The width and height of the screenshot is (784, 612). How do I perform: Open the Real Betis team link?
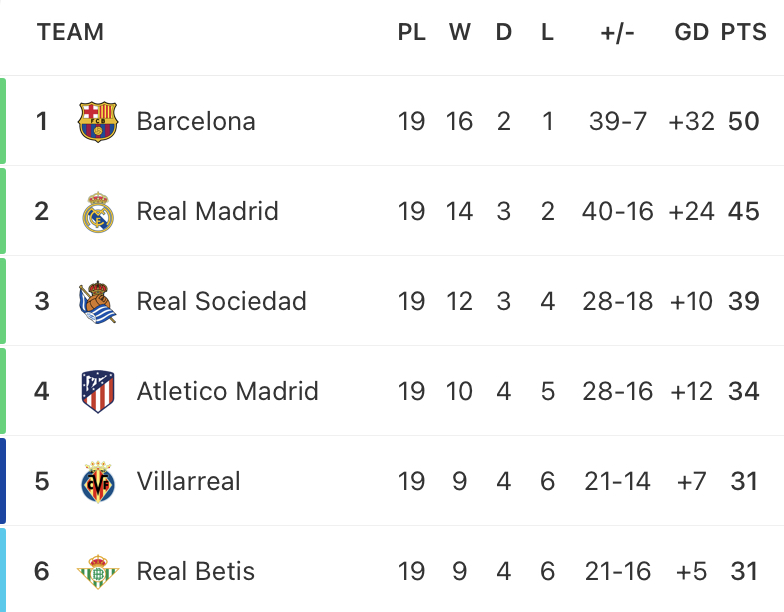tap(196, 572)
